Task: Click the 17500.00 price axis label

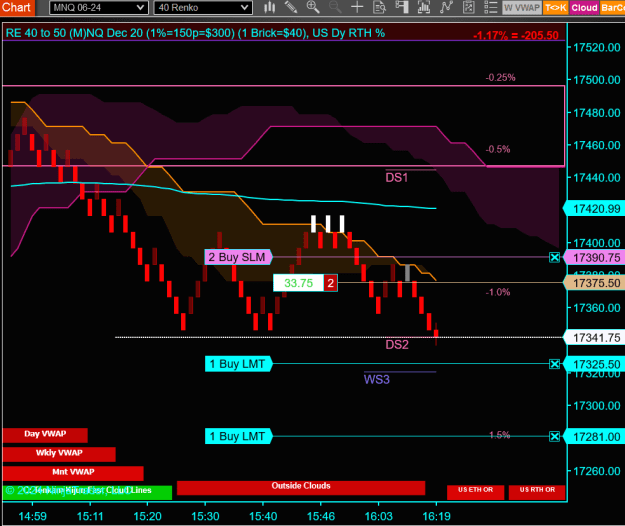Action: point(597,80)
